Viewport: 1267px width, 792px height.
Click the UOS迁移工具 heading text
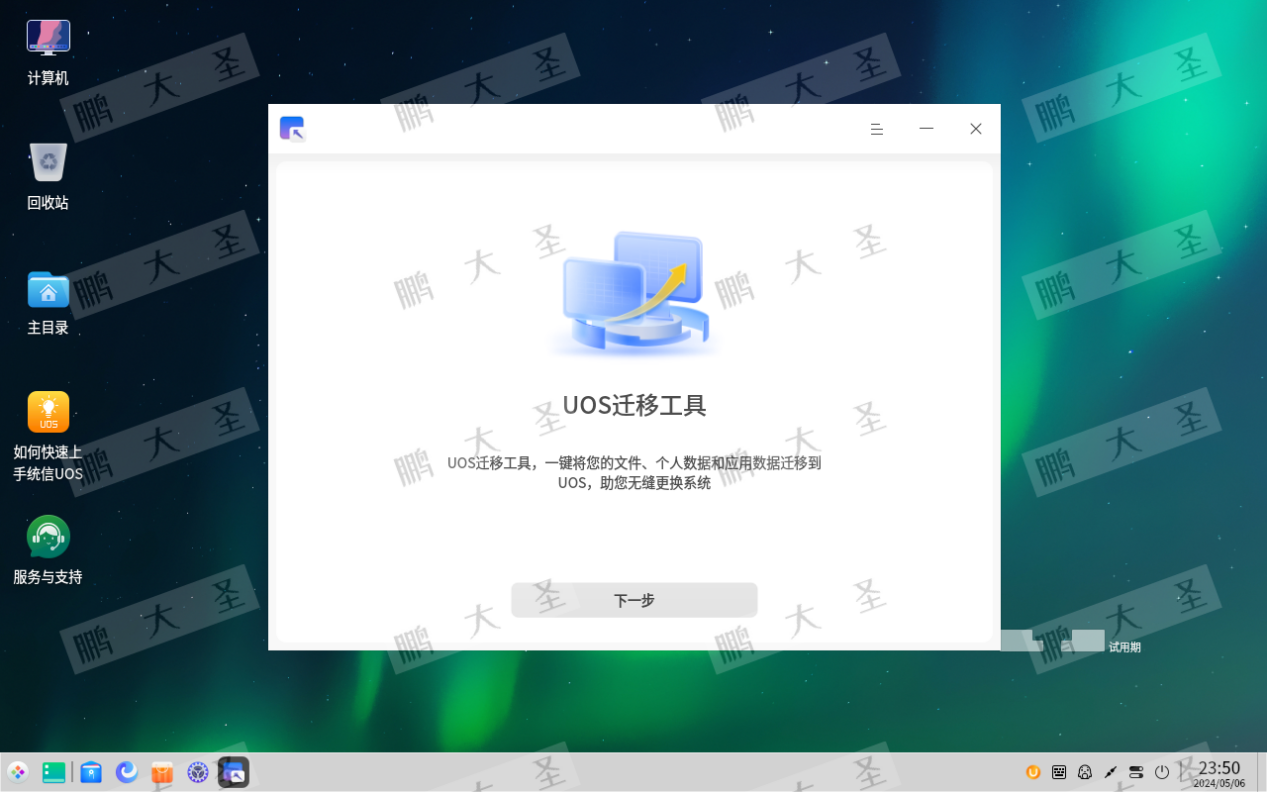click(x=634, y=405)
